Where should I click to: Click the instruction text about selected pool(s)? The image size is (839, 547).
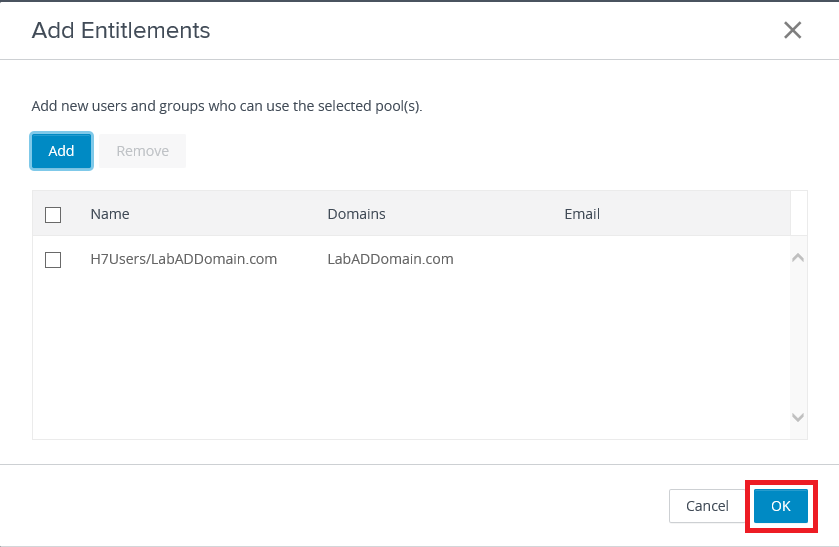pos(227,106)
